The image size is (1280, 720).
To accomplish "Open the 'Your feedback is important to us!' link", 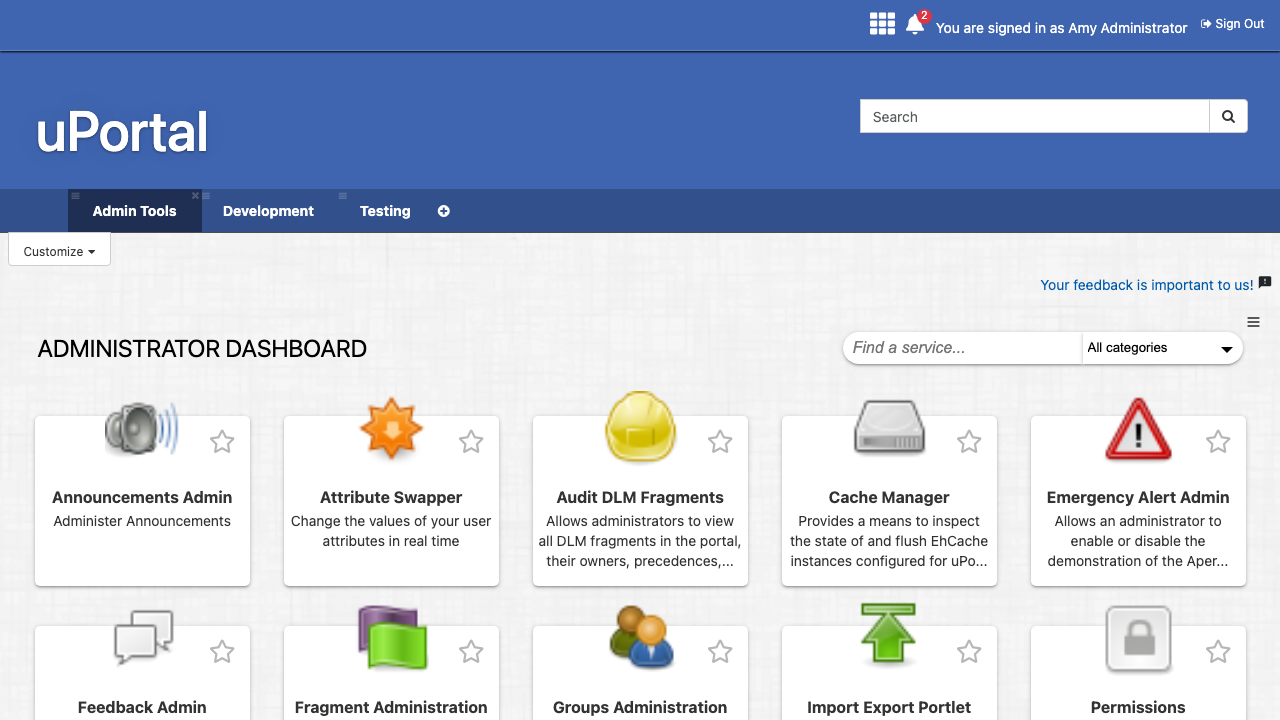I will coord(1146,285).
